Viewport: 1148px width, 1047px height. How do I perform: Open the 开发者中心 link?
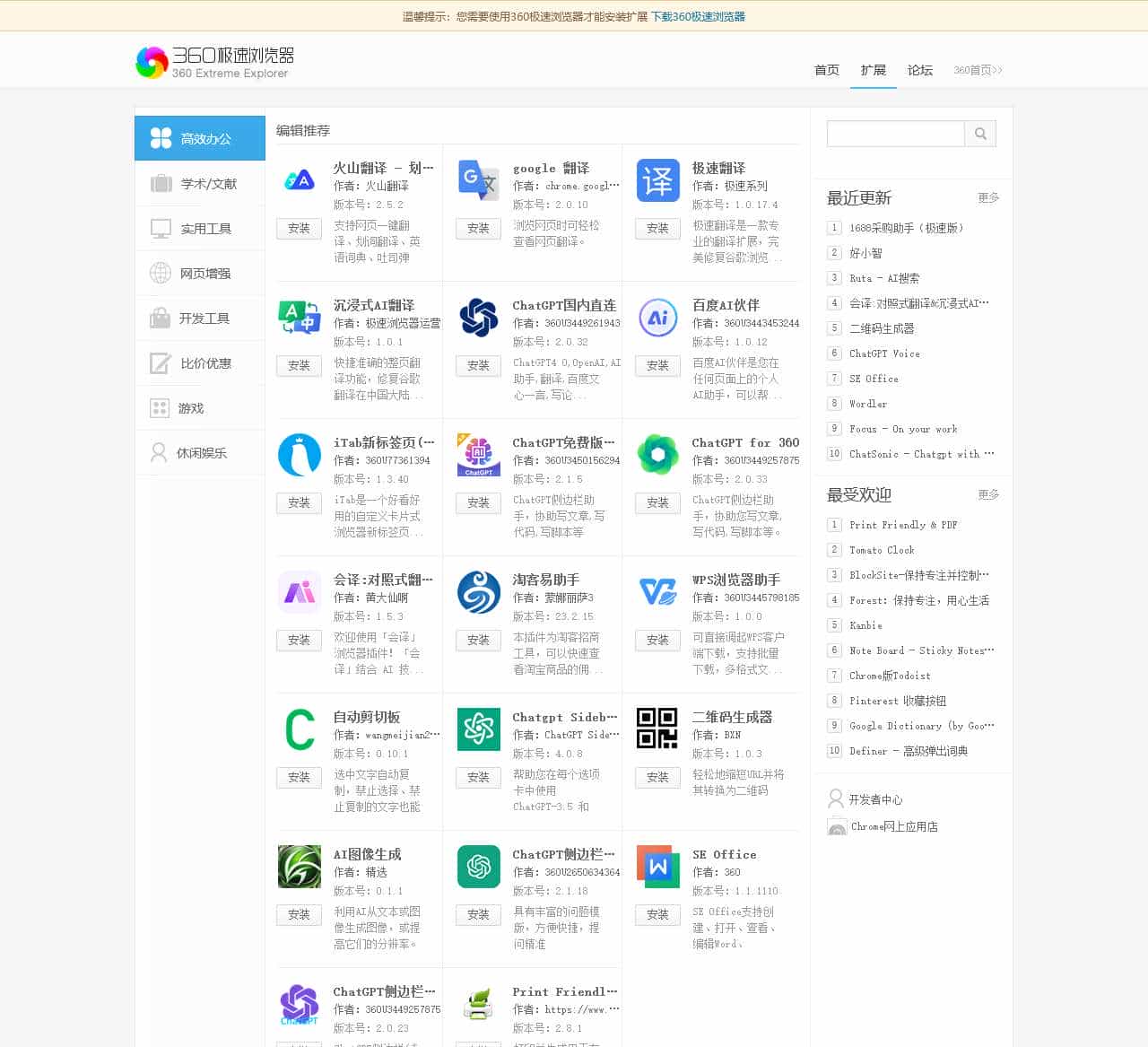pyautogui.click(x=875, y=799)
